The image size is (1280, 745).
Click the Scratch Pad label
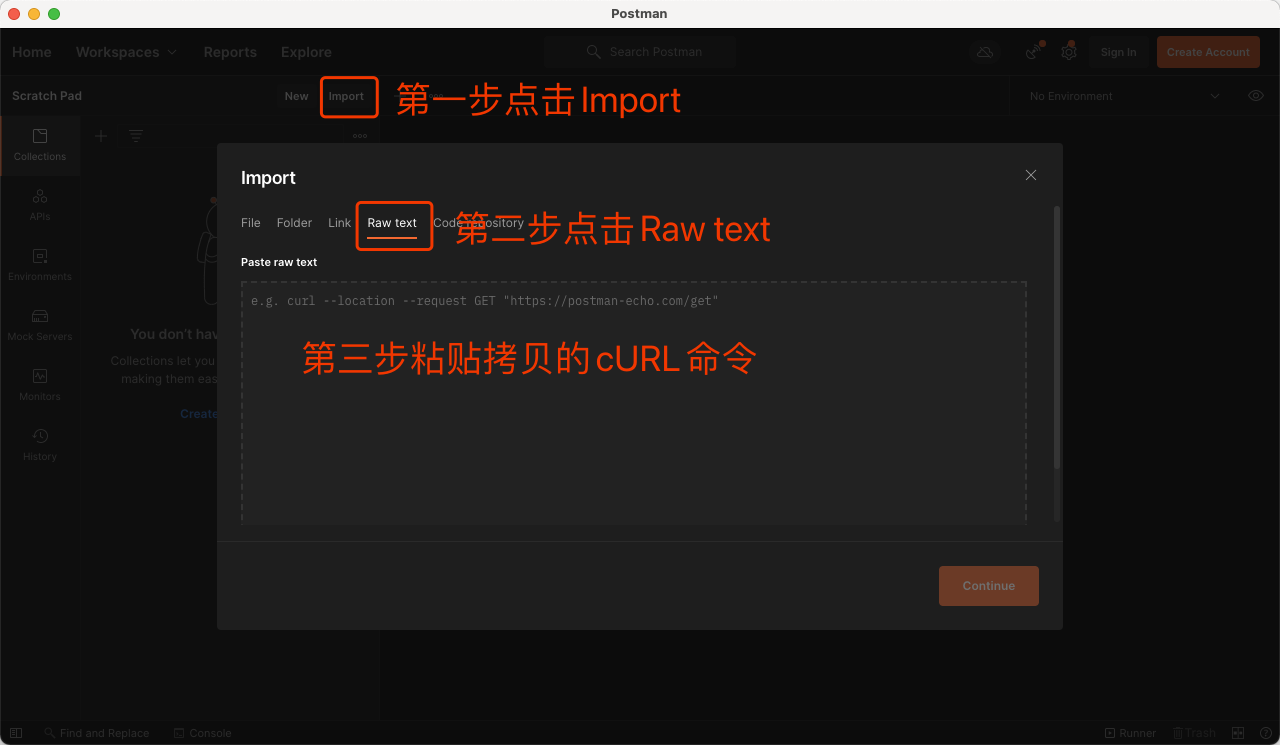pos(47,96)
